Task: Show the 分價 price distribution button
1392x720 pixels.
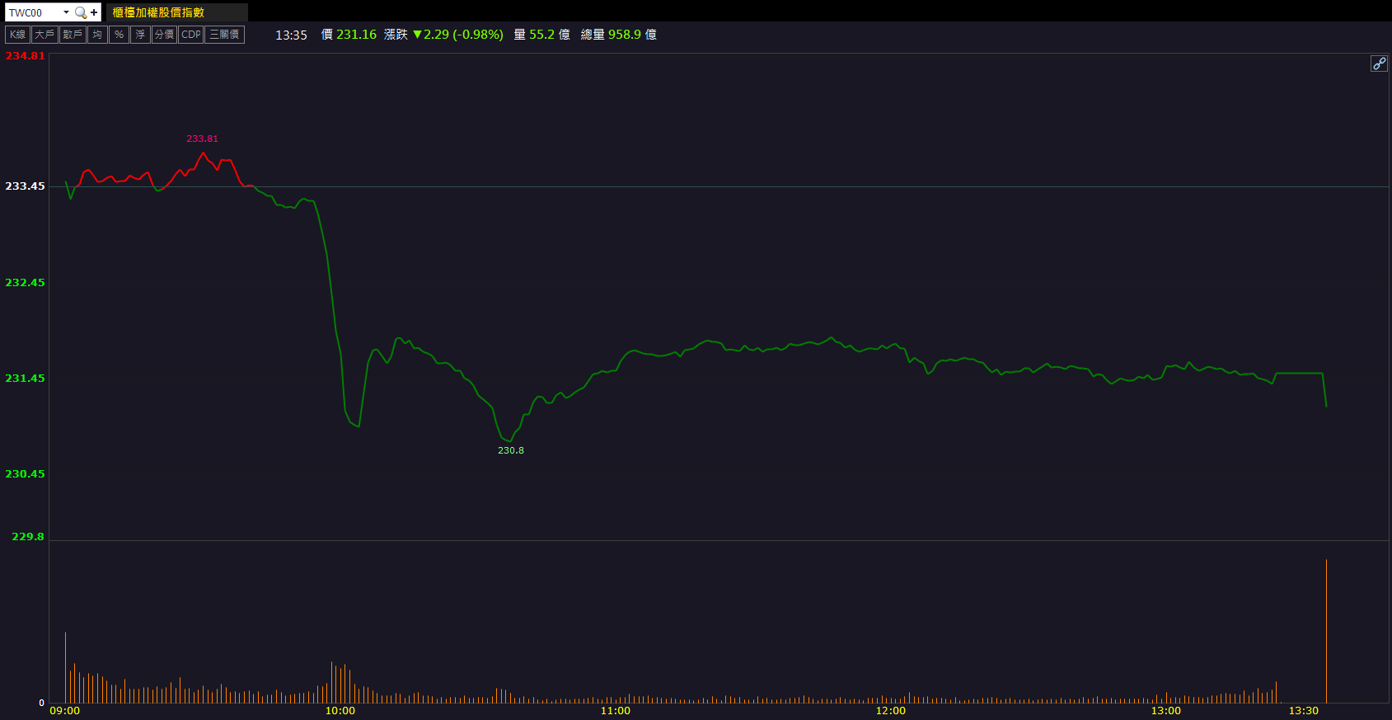Action: pyautogui.click(x=164, y=34)
